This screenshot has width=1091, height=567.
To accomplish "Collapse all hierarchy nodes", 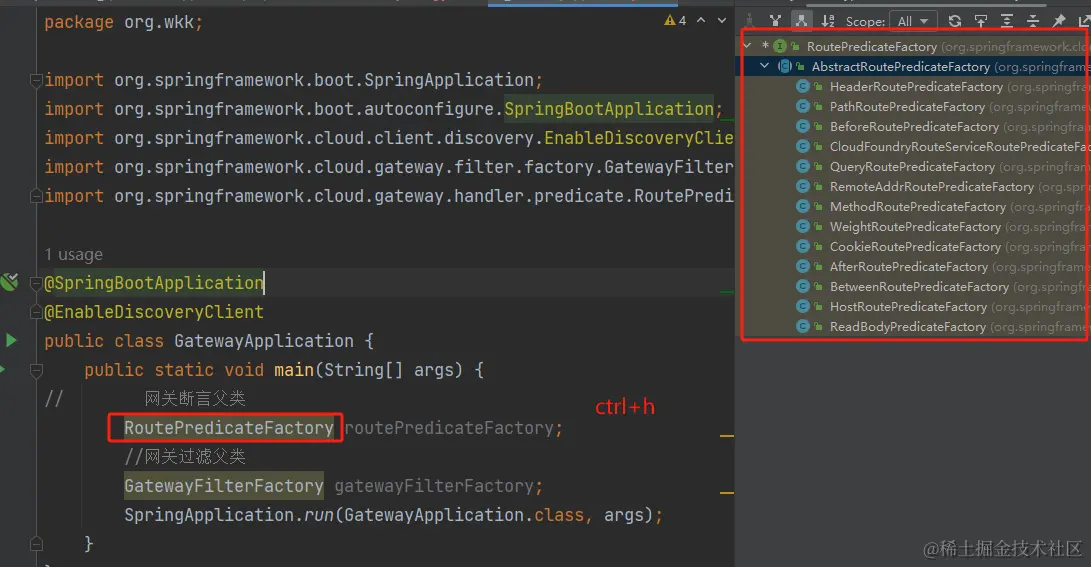I will pos(1033,21).
